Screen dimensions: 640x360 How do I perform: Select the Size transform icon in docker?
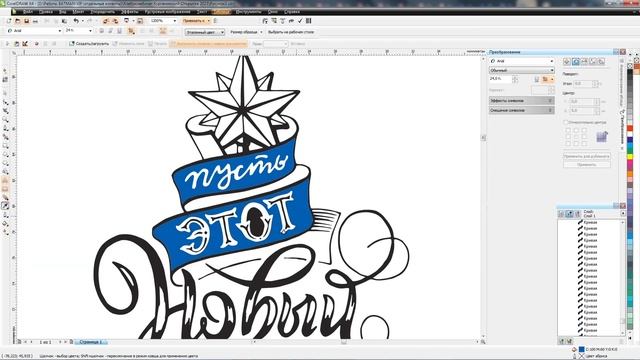coord(593,61)
